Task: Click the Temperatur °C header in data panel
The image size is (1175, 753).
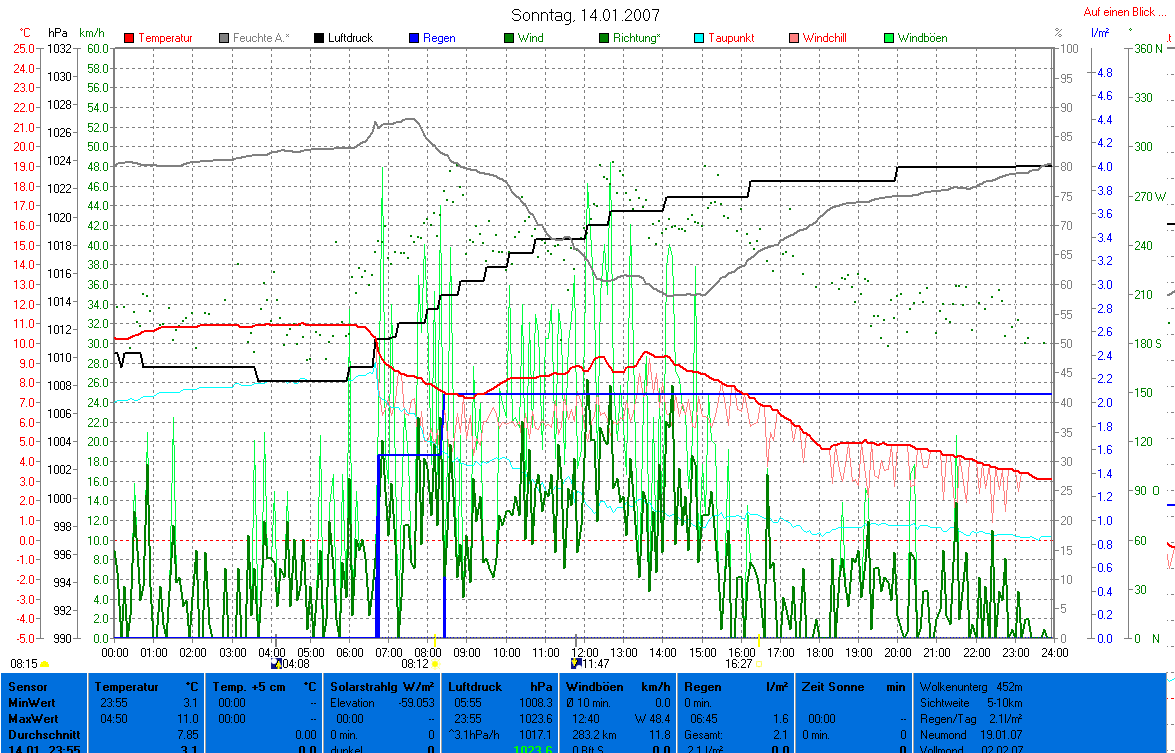Action: [147, 687]
